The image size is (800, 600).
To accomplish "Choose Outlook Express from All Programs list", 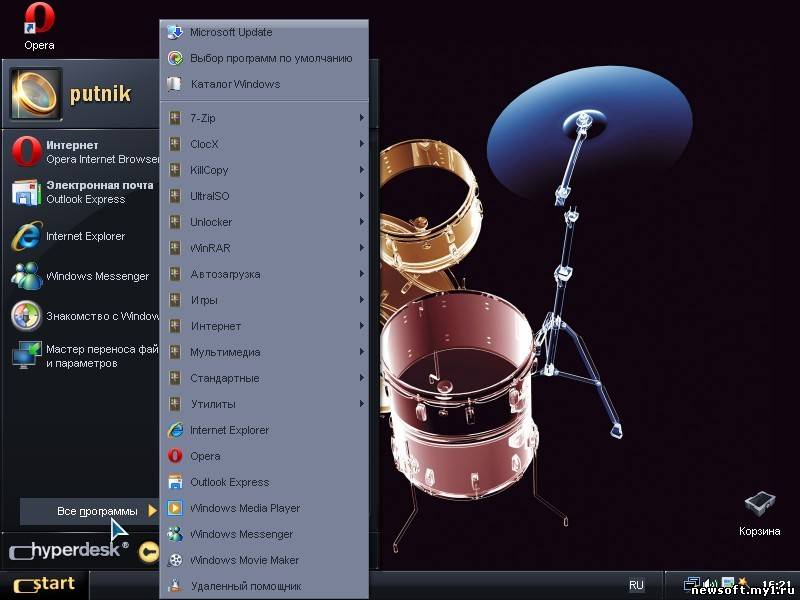I will (264, 482).
